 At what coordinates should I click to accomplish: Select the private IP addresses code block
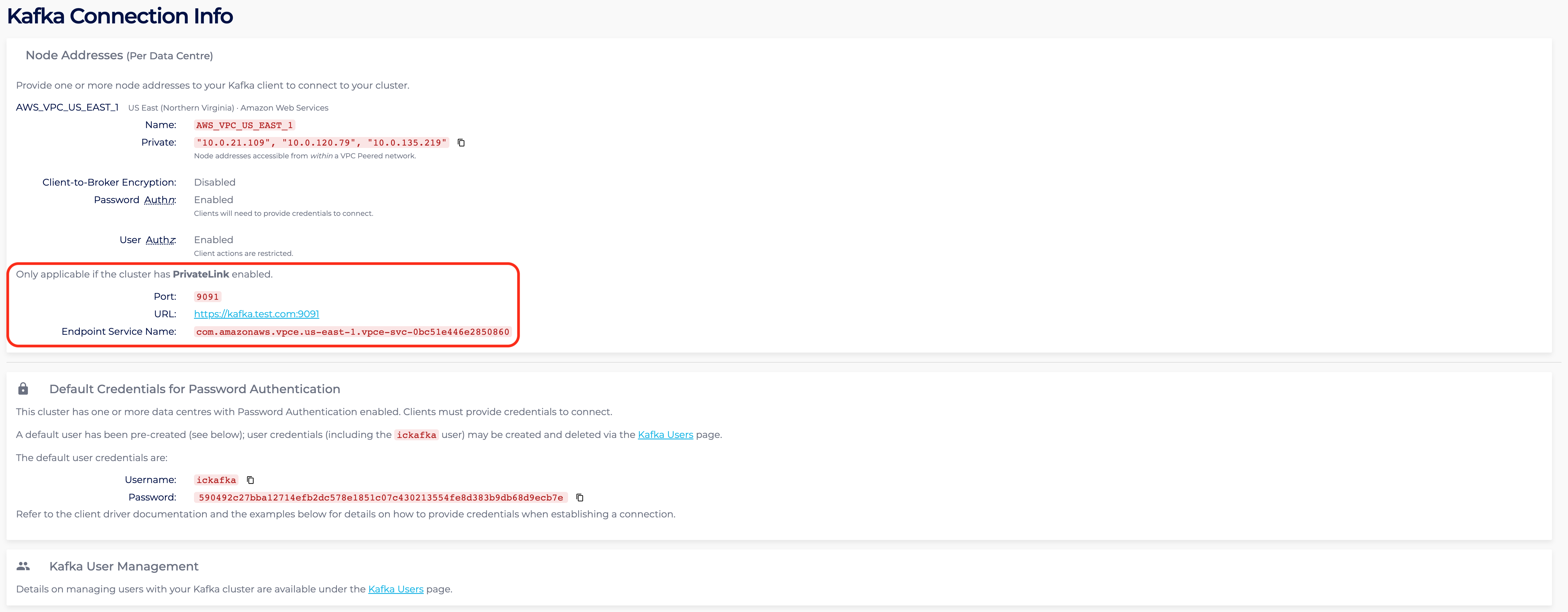[x=321, y=143]
